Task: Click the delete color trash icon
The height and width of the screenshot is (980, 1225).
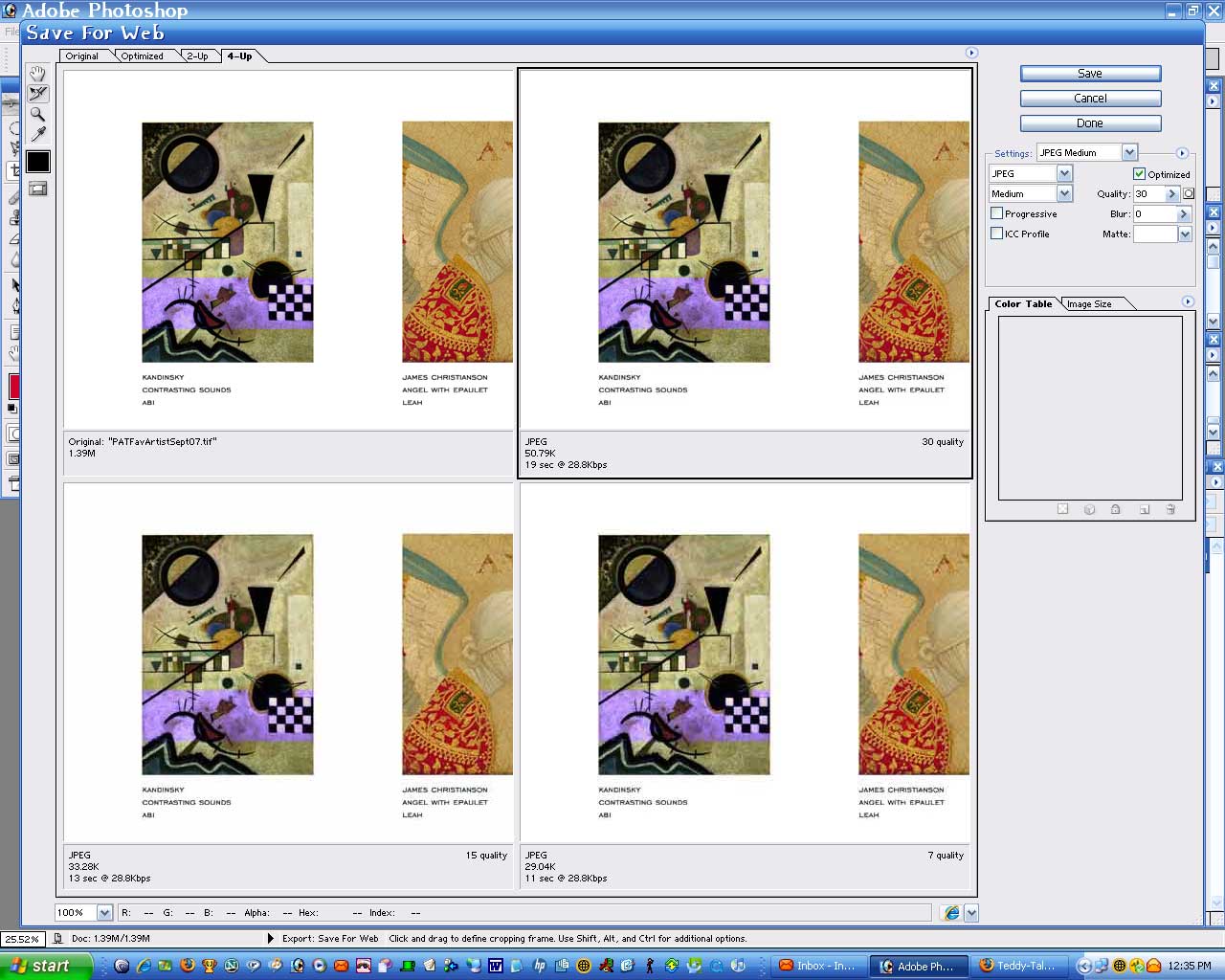Action: [1170, 509]
